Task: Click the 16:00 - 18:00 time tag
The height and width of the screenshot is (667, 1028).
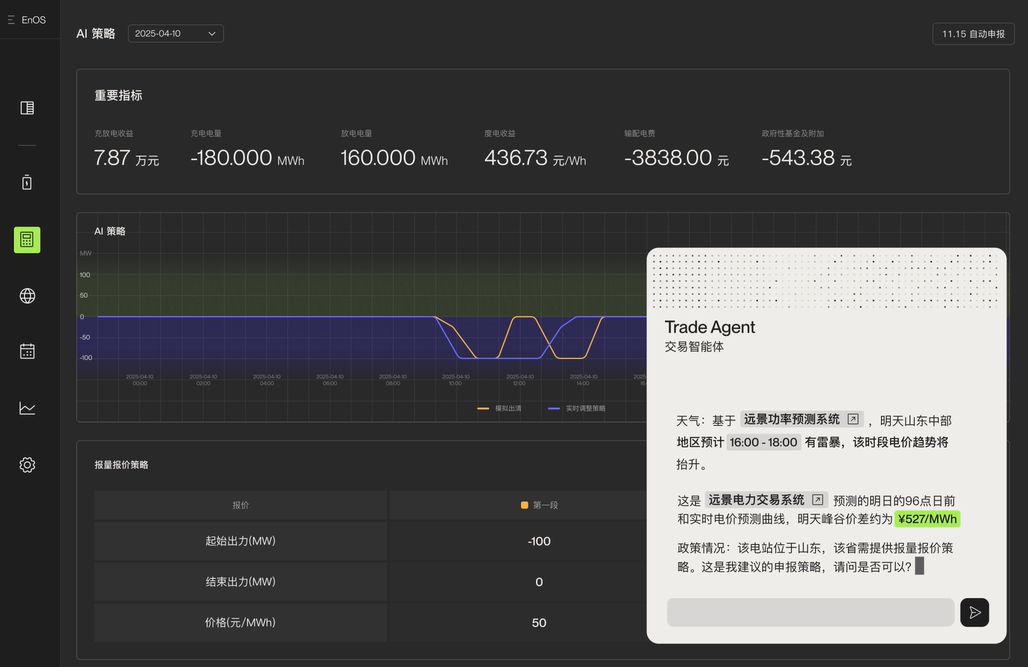Action: click(763, 442)
